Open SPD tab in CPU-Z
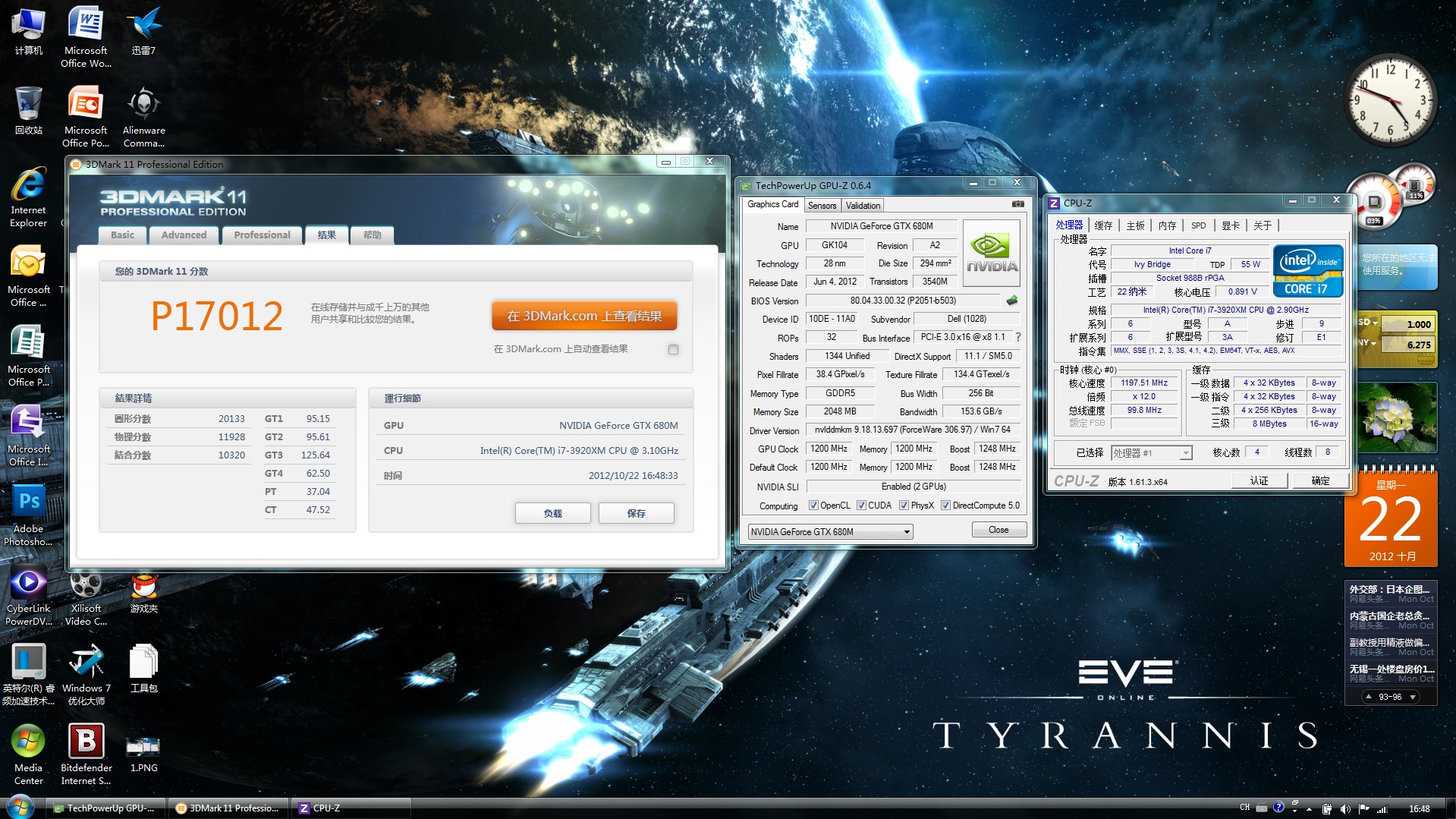This screenshot has width=1456, height=819. 1198,225
